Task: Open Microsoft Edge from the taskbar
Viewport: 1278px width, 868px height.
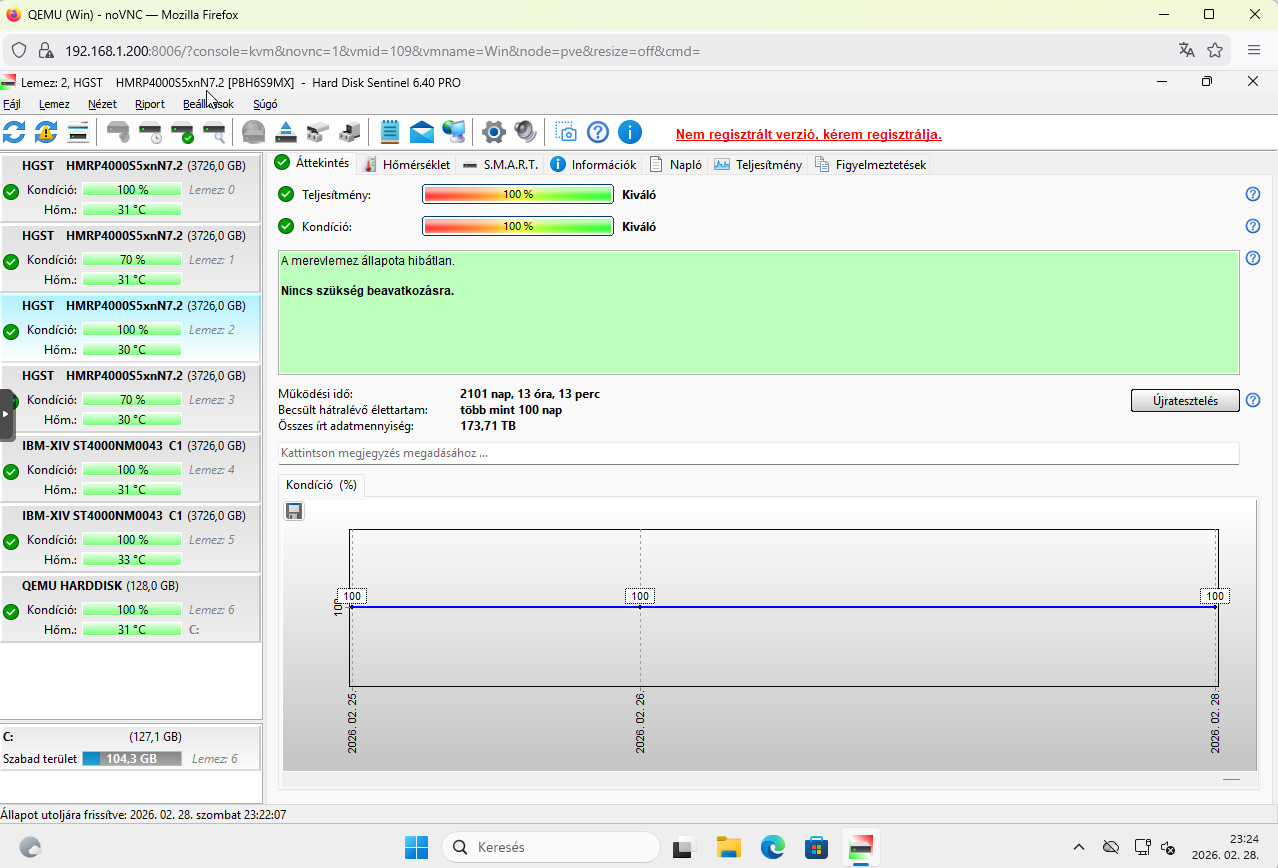Action: [x=772, y=847]
